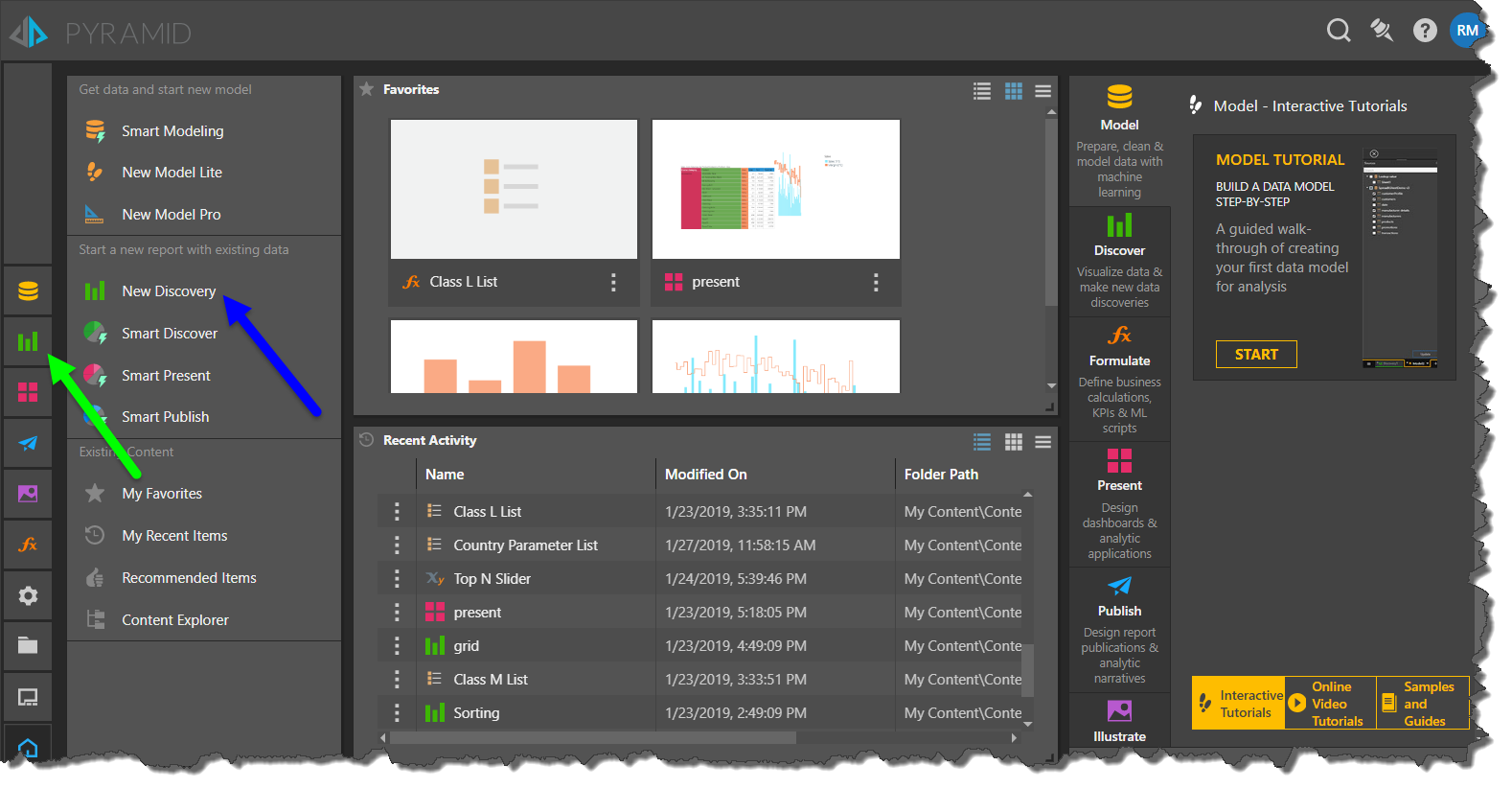
Task: Open Present module tile
Action: tap(1119, 505)
